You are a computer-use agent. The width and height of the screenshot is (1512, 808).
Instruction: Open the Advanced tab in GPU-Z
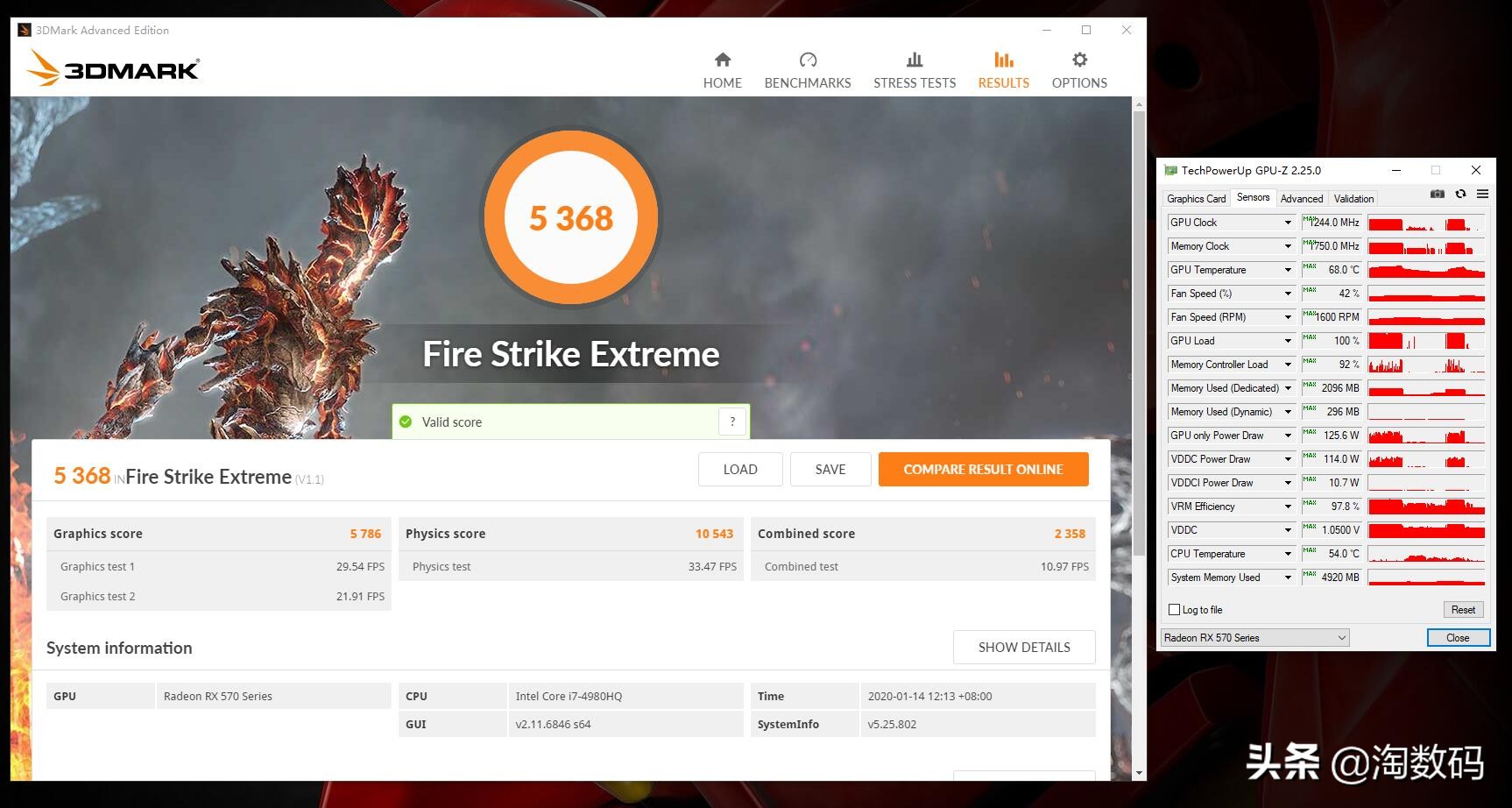click(1302, 199)
